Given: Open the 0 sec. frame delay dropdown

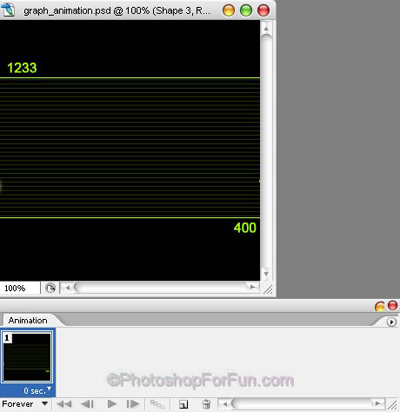Looking at the screenshot, I should [37, 390].
